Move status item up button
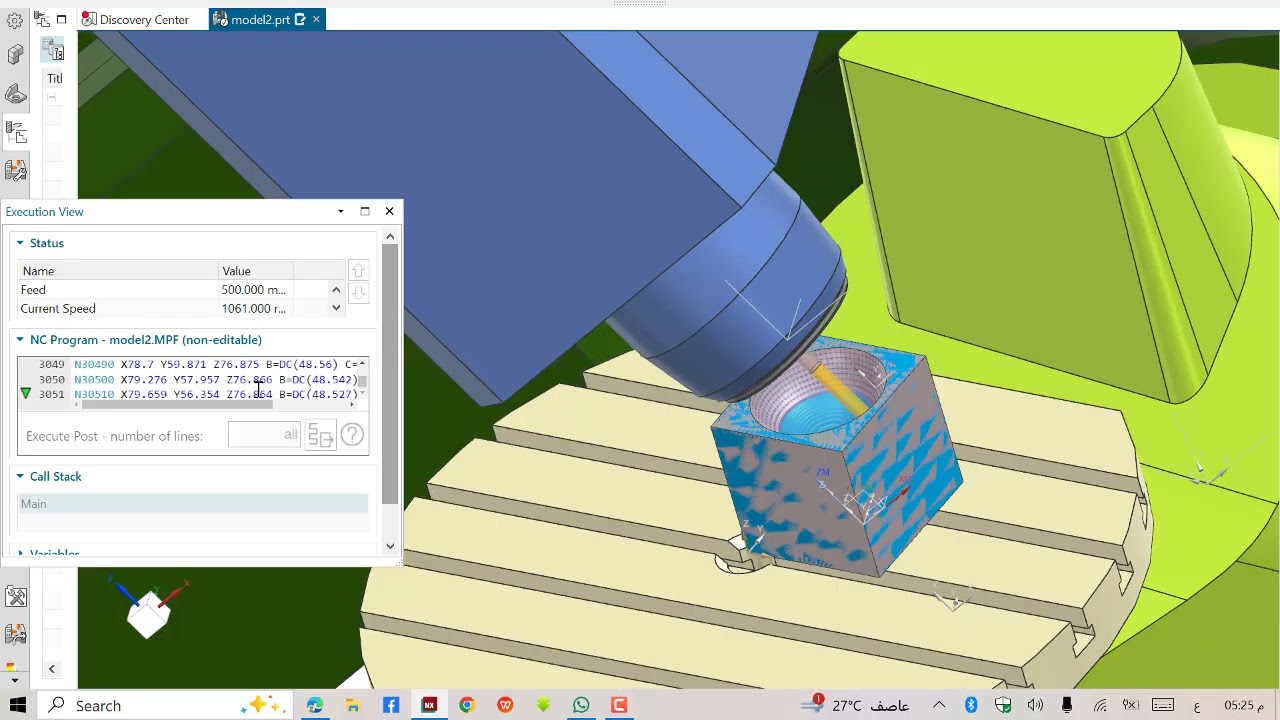Image resolution: width=1280 pixels, height=720 pixels. [x=358, y=271]
